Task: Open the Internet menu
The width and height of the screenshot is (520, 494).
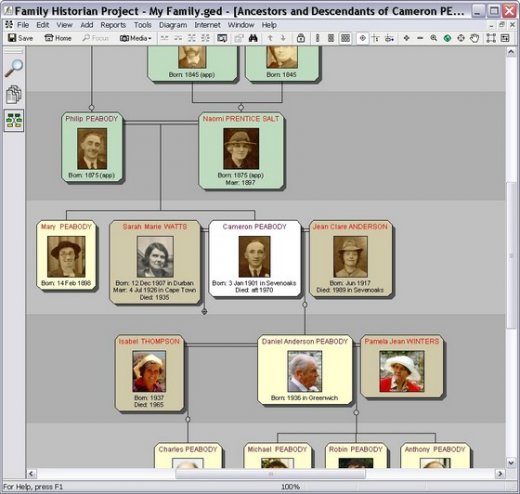Action: 207,25
